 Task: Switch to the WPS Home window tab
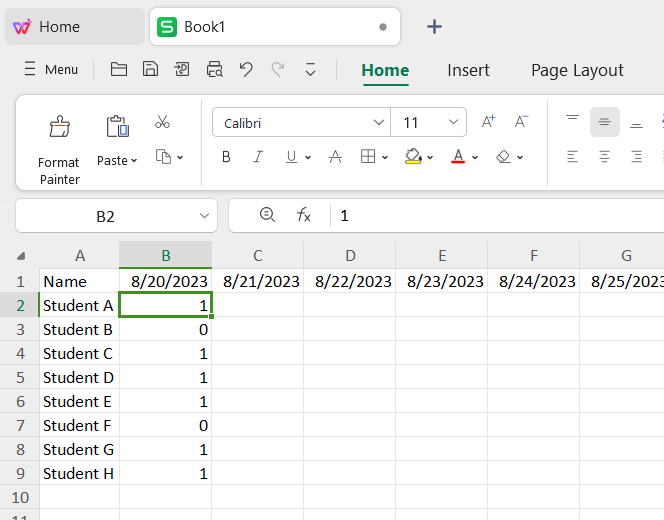(x=75, y=27)
